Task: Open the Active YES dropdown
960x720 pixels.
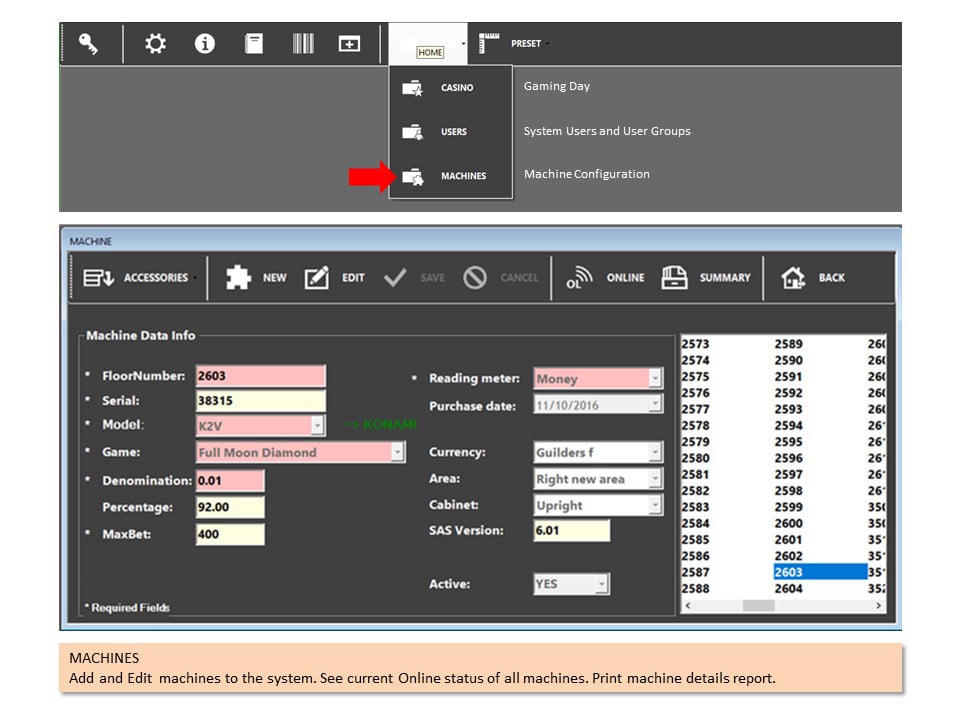Action: click(x=602, y=583)
